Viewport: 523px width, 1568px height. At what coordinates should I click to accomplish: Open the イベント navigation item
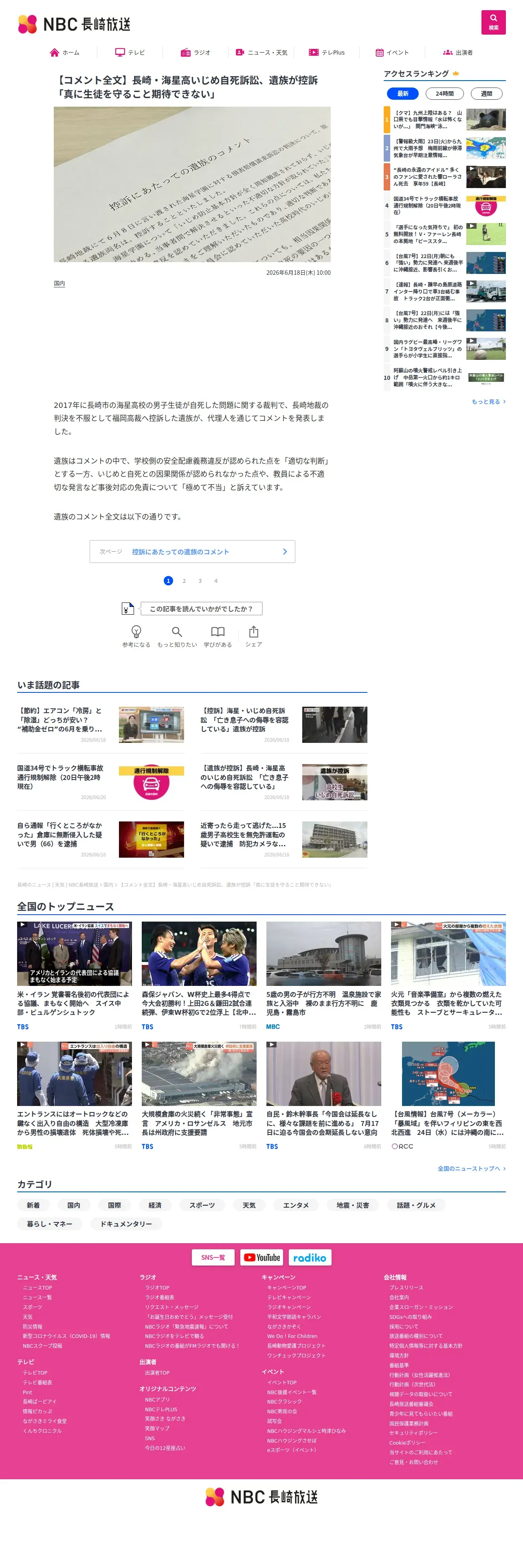392,53
